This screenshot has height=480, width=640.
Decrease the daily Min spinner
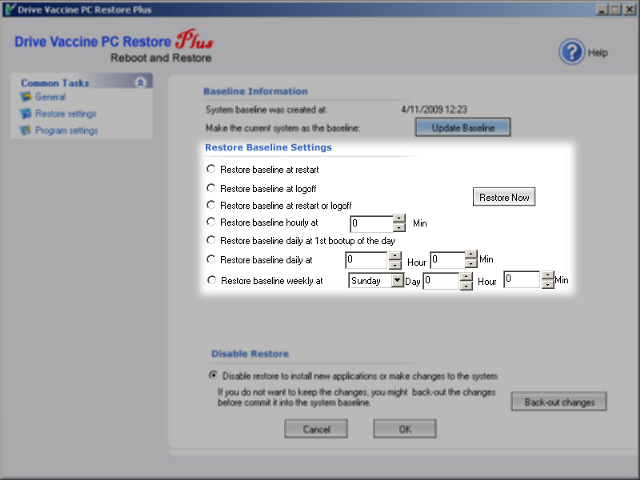coord(471,264)
